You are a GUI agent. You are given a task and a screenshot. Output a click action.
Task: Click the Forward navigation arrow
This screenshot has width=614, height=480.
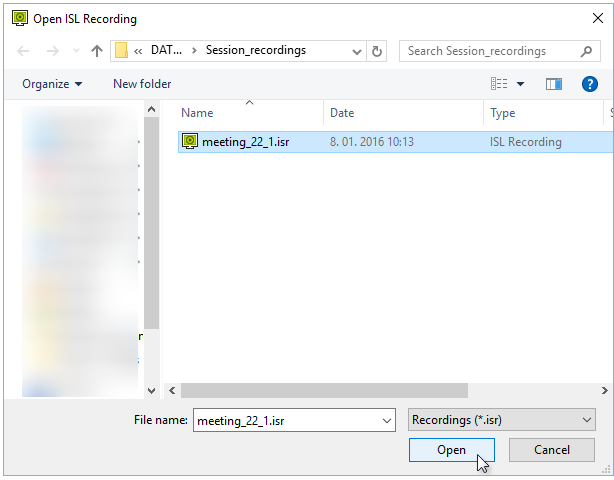[52, 51]
